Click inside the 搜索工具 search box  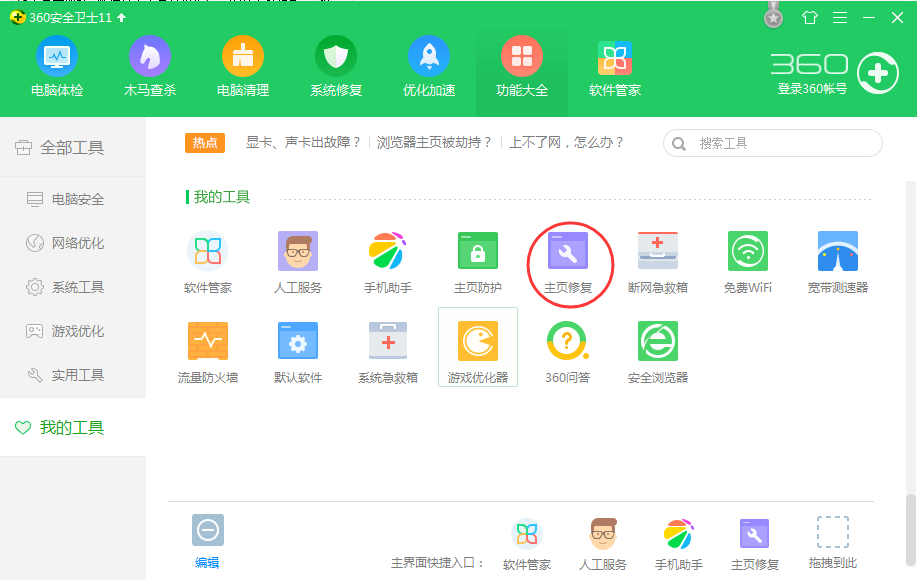tap(780, 143)
